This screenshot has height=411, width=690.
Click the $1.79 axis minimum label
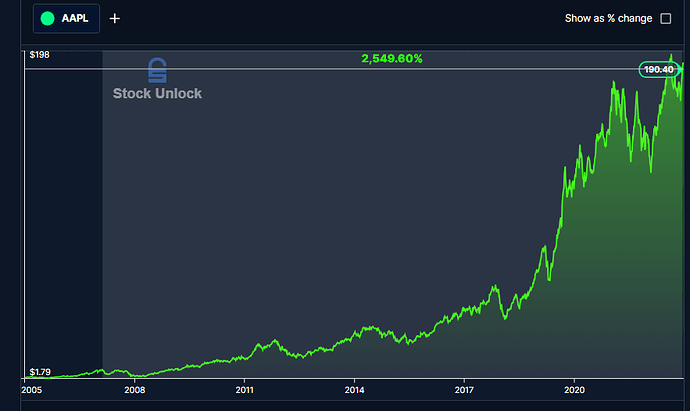[x=40, y=372]
